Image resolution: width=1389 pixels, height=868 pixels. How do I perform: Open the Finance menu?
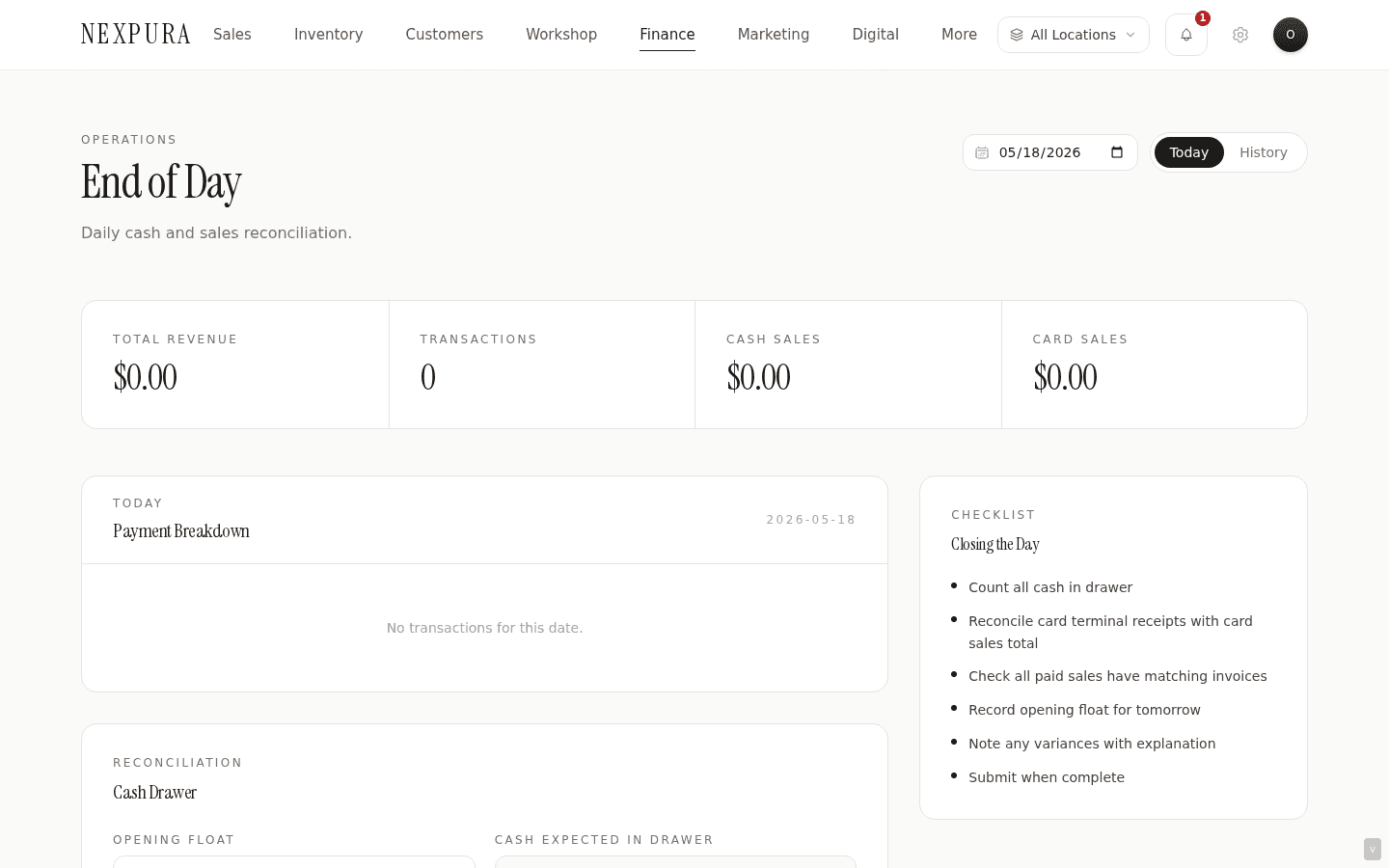click(667, 35)
